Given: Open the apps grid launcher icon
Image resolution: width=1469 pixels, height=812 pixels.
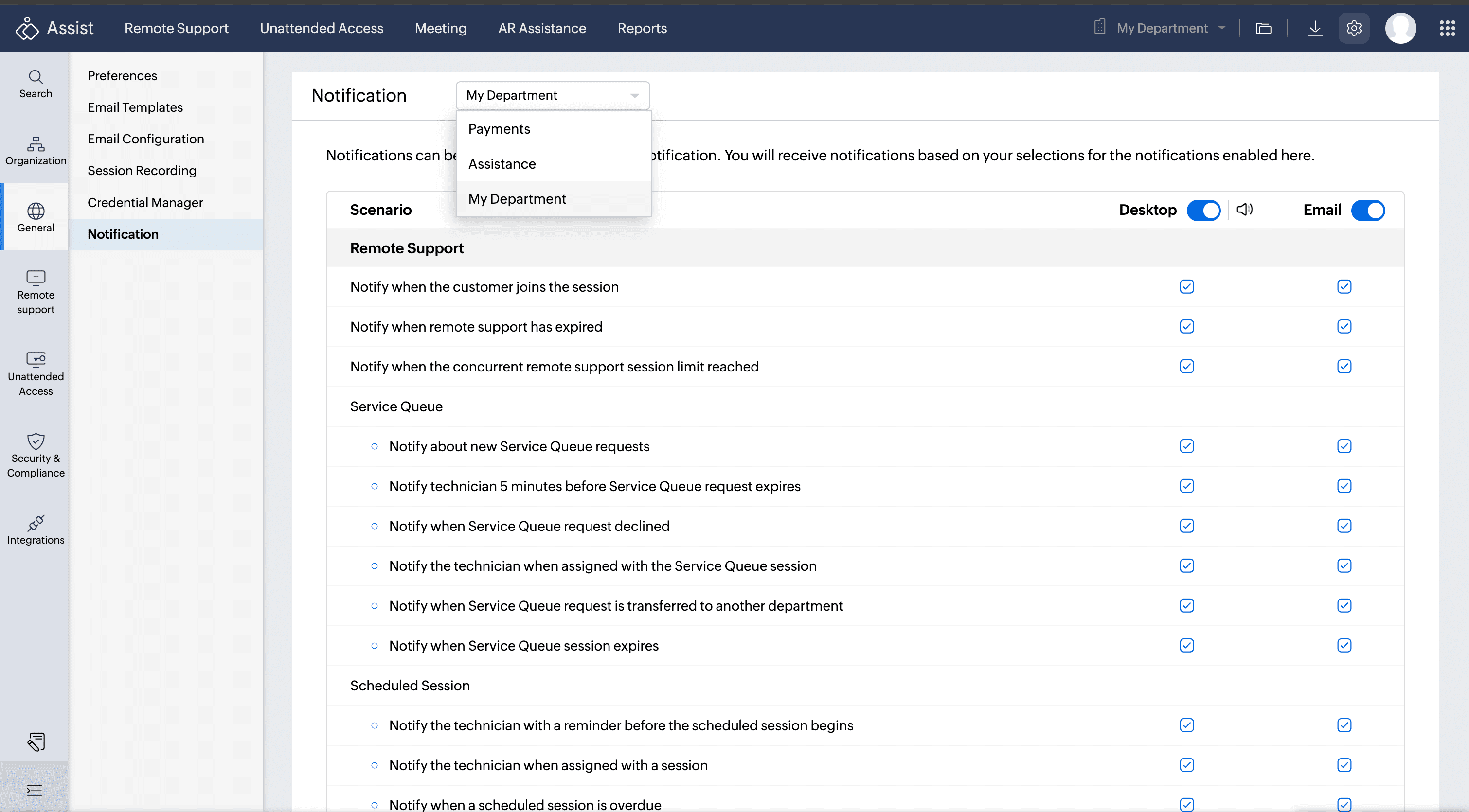Looking at the screenshot, I should click(x=1447, y=28).
